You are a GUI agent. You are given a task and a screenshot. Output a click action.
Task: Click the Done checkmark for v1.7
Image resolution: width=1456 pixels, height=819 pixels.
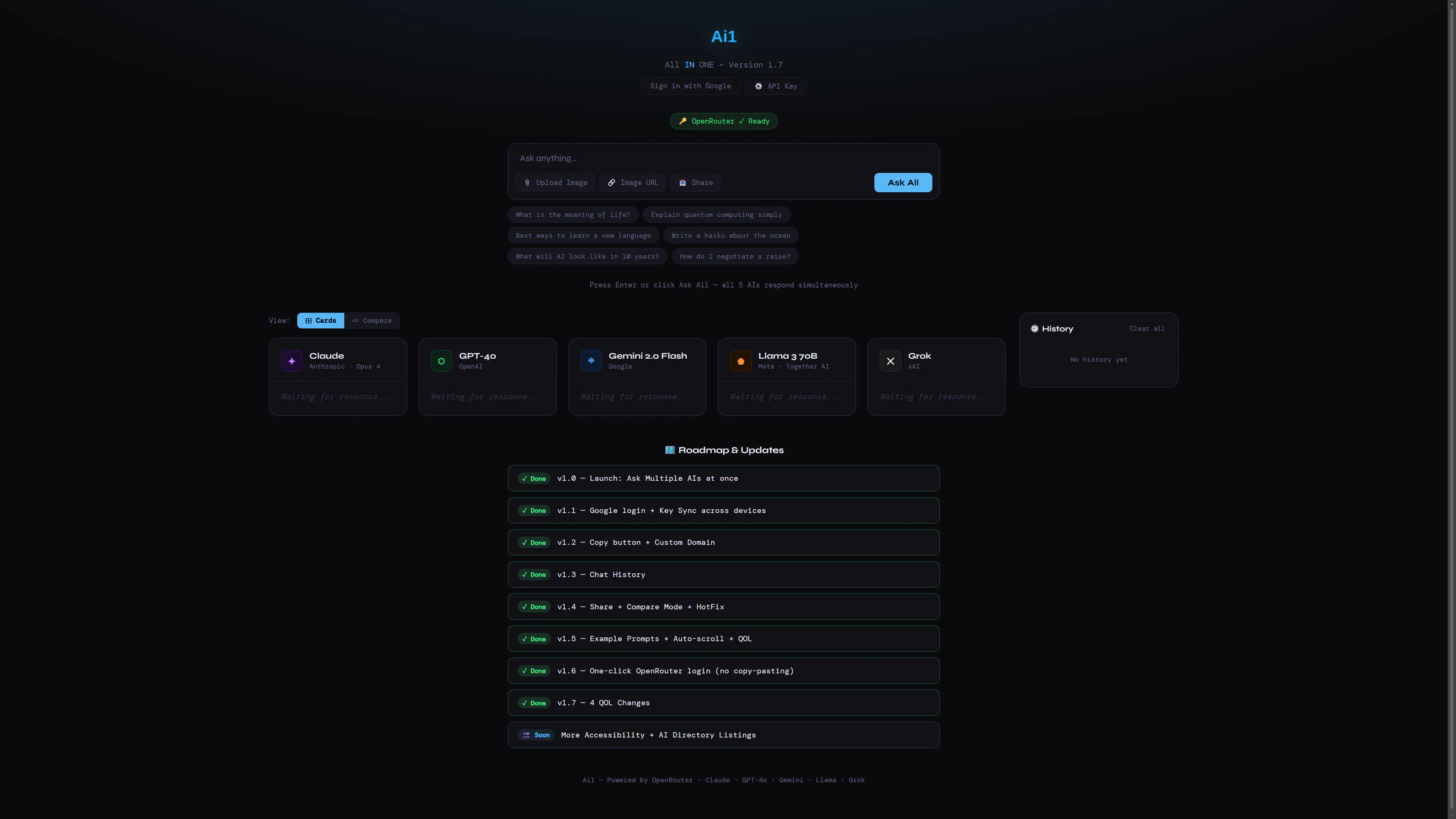pos(524,703)
